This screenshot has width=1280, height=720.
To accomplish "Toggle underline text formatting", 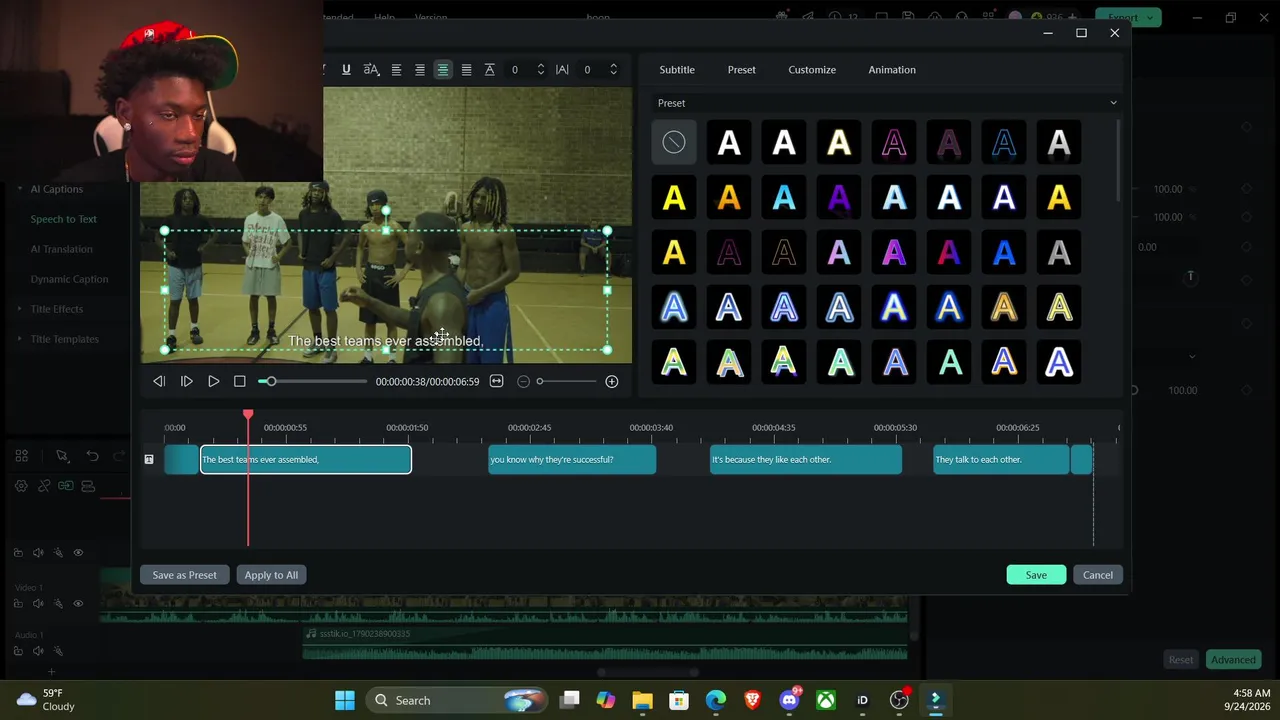I will click(346, 69).
